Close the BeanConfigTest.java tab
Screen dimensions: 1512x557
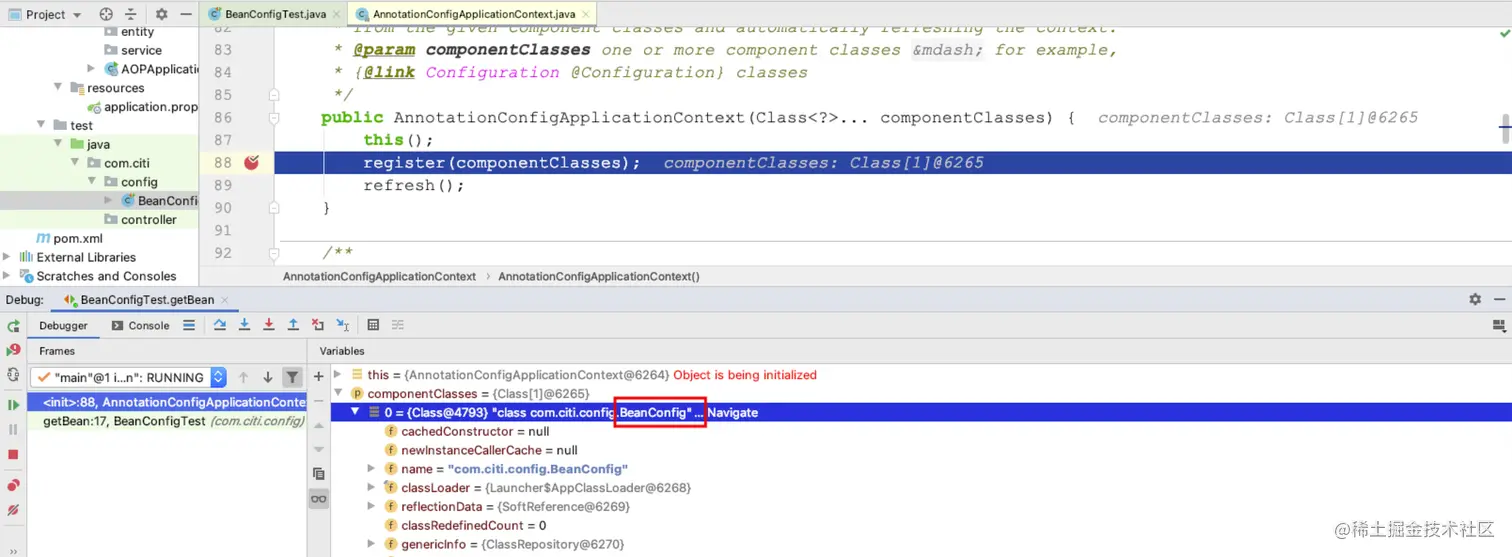[x=335, y=14]
